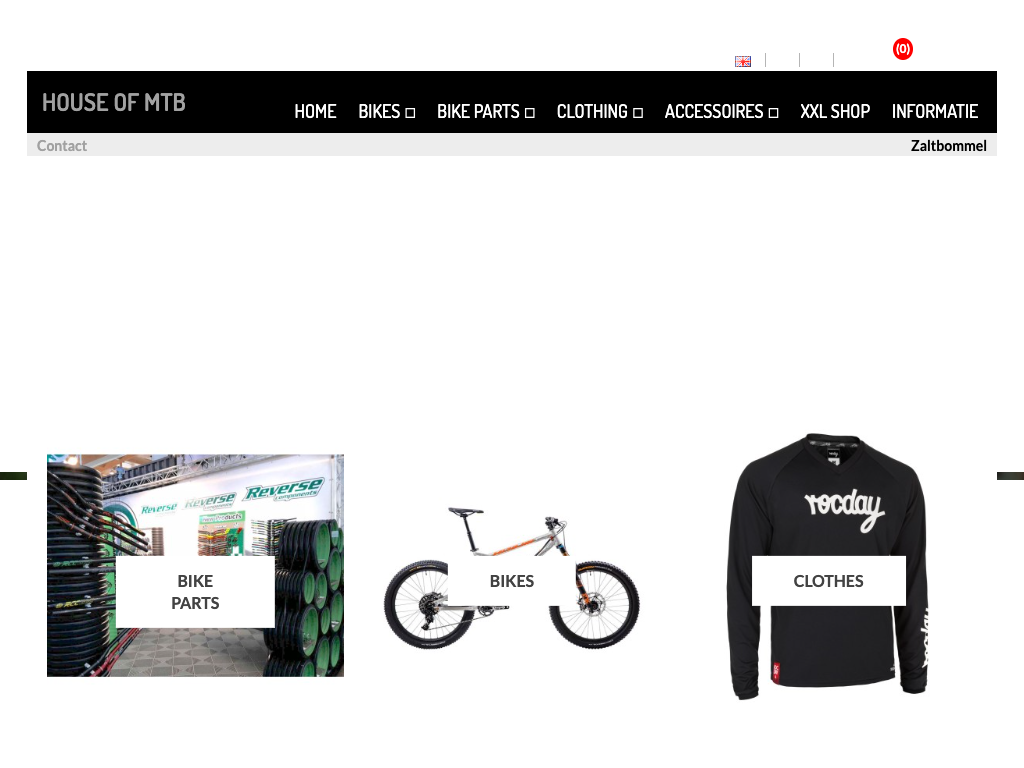Go to HOME in the navigation bar

coord(315,112)
